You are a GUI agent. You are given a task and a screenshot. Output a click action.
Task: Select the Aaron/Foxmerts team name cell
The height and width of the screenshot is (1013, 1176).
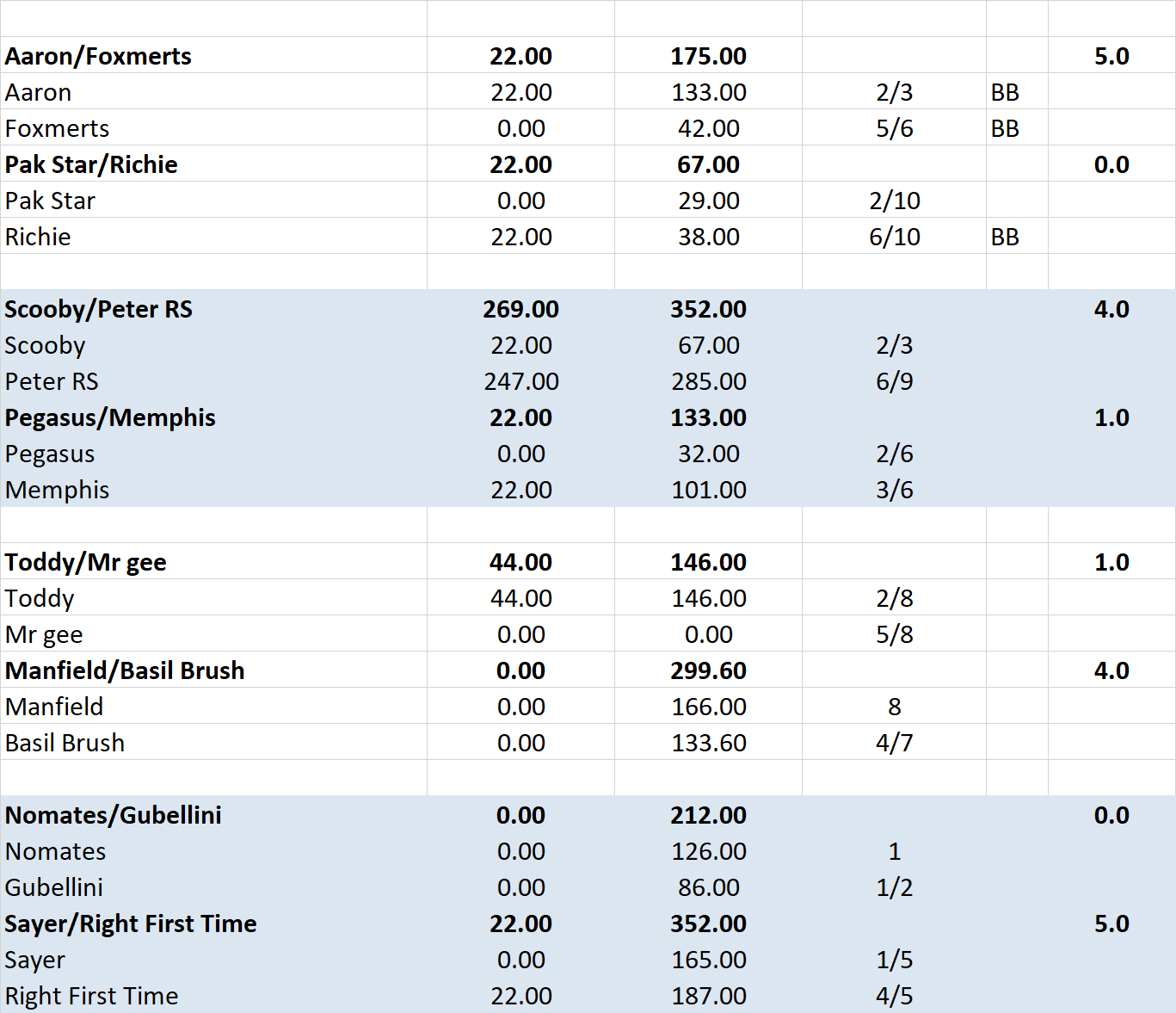pyautogui.click(x=98, y=56)
